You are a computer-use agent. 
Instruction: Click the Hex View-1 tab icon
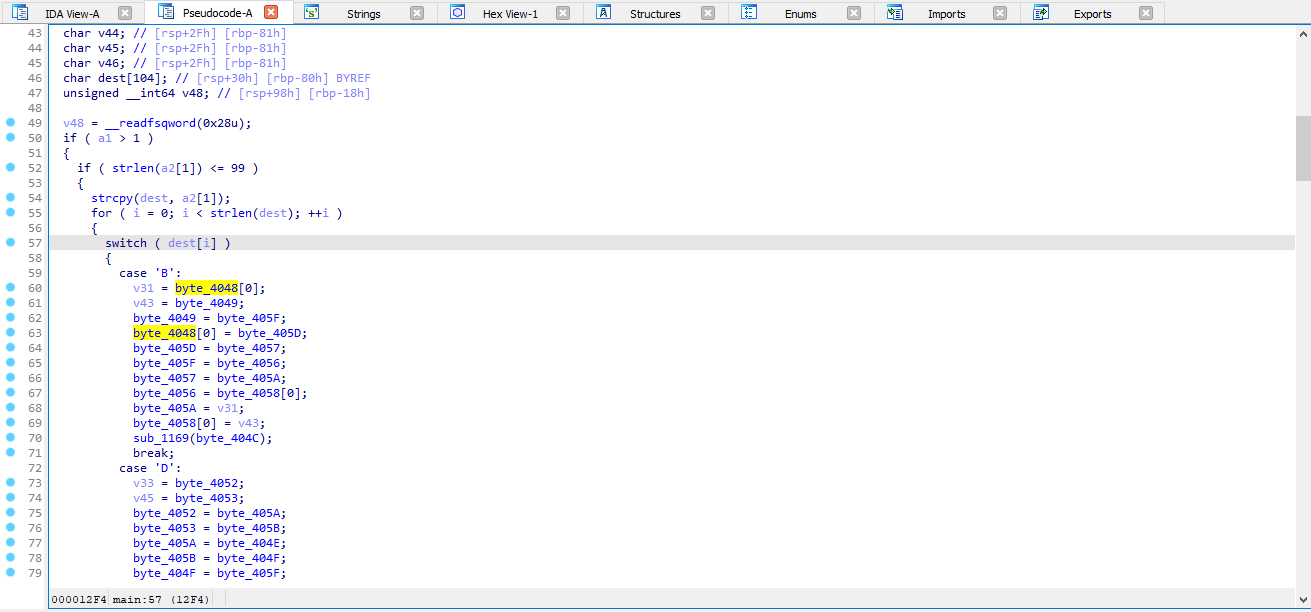(458, 13)
